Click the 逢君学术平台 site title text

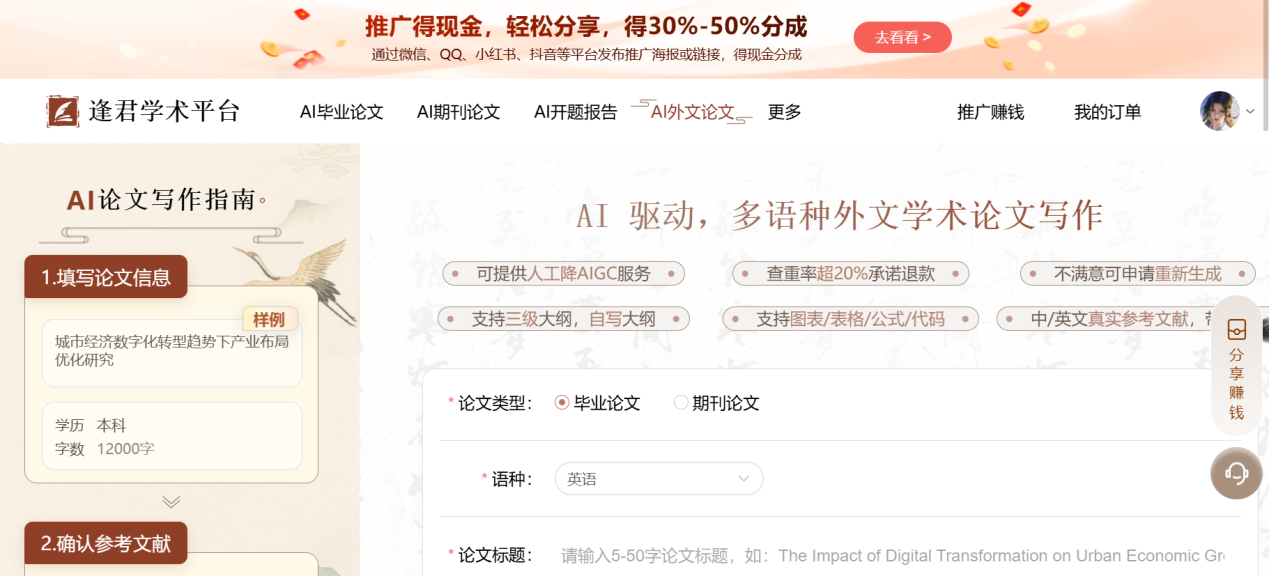[x=164, y=111]
